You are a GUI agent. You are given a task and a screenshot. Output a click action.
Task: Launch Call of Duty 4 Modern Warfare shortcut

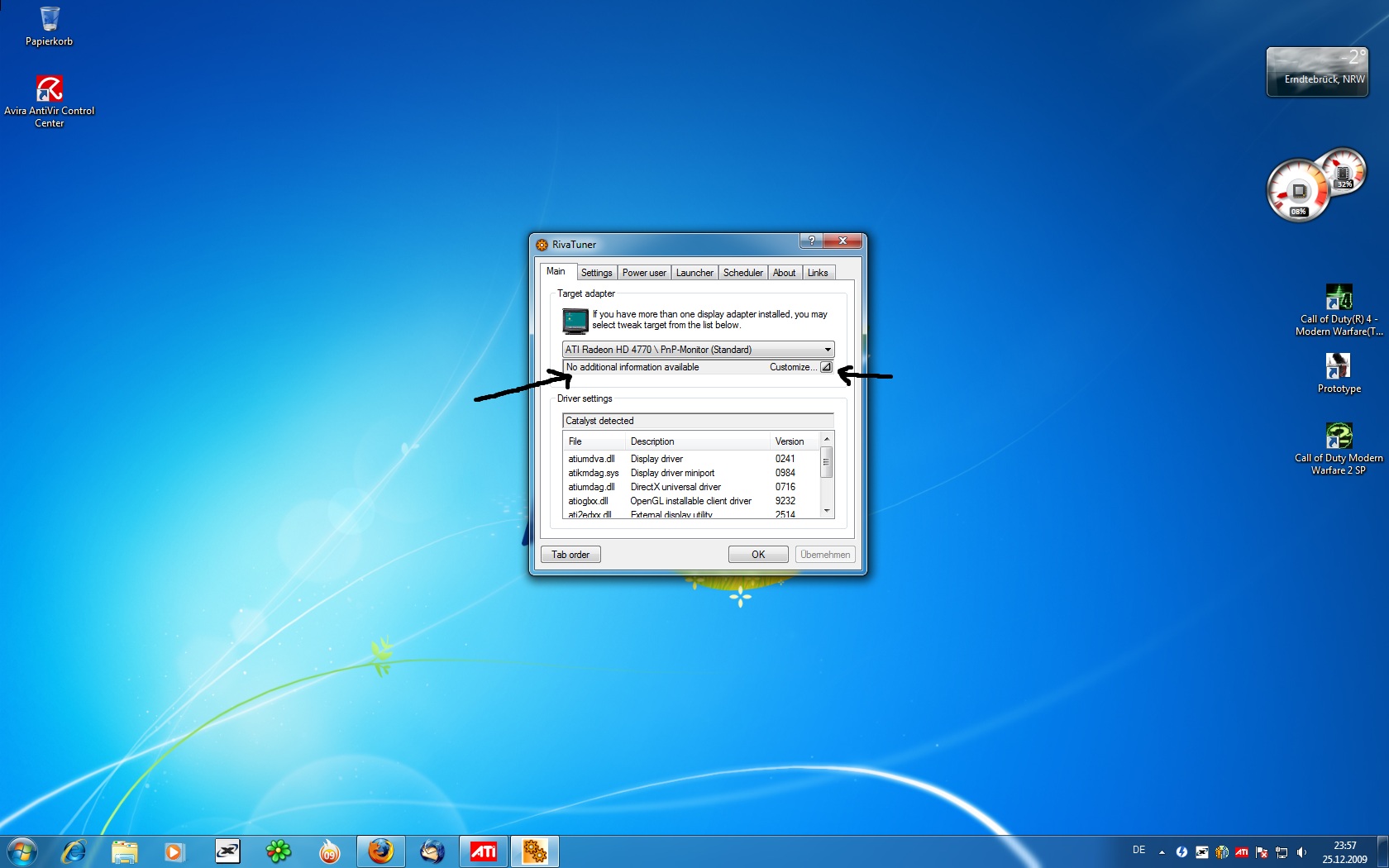pos(1339,310)
